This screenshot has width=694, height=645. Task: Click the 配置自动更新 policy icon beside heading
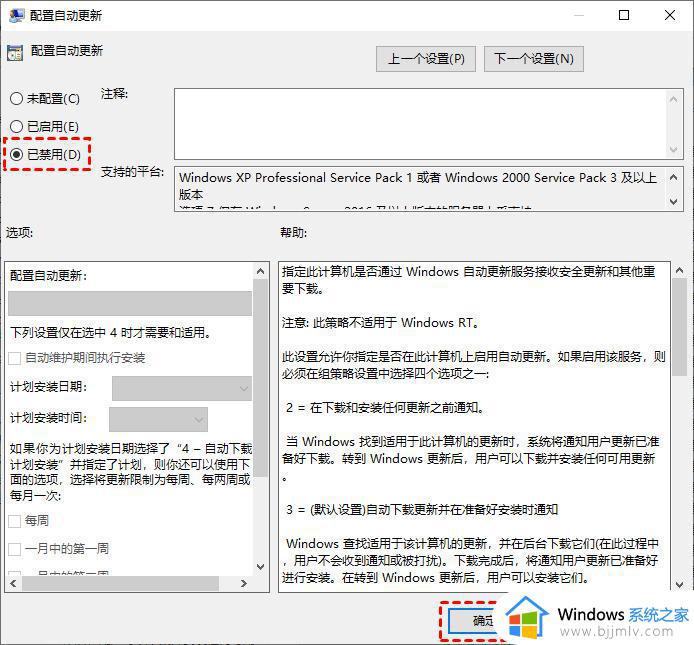pos(15,53)
